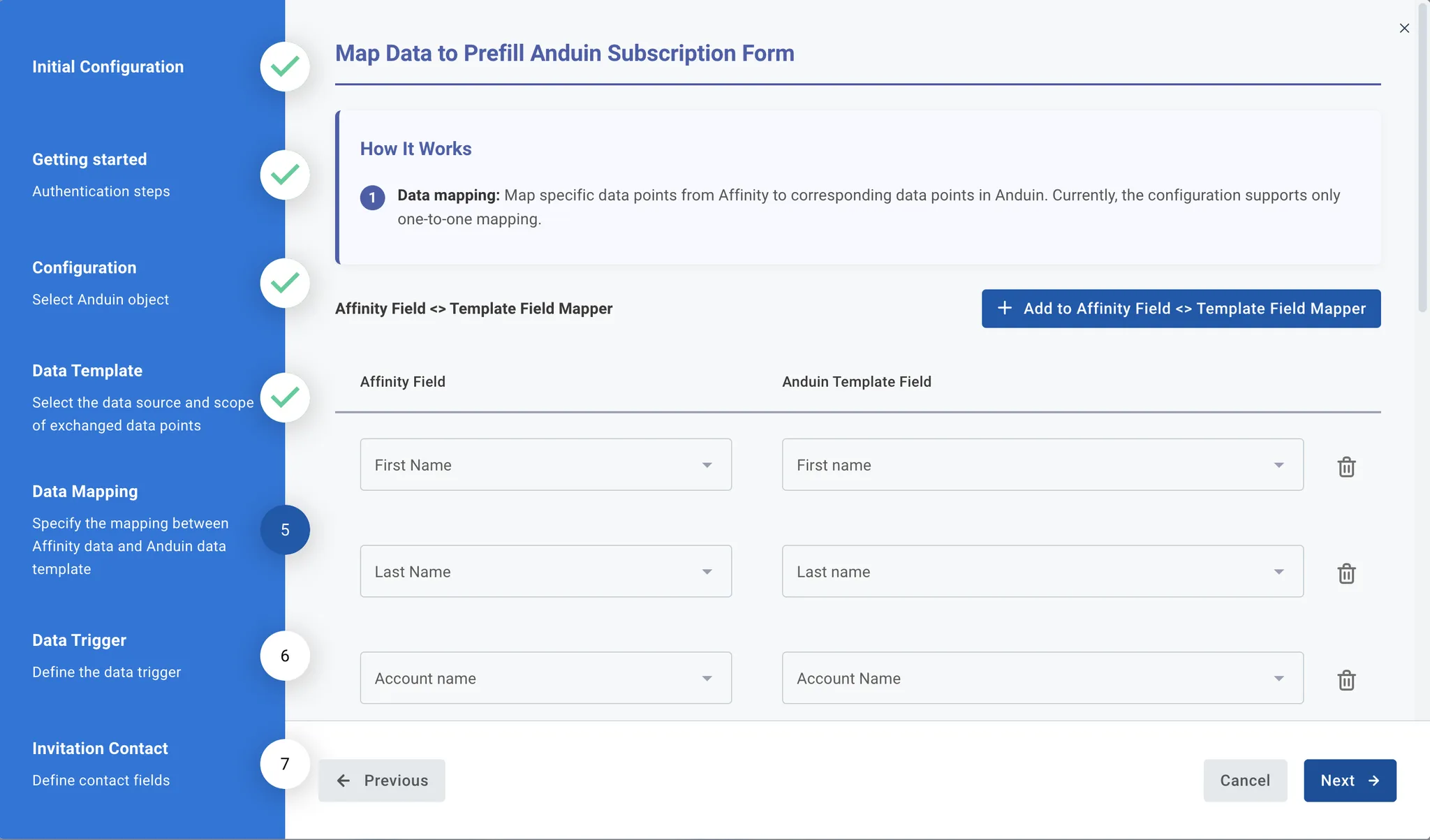1430x840 pixels.
Task: Open the Last name Anduin template dropdown
Action: click(1042, 571)
